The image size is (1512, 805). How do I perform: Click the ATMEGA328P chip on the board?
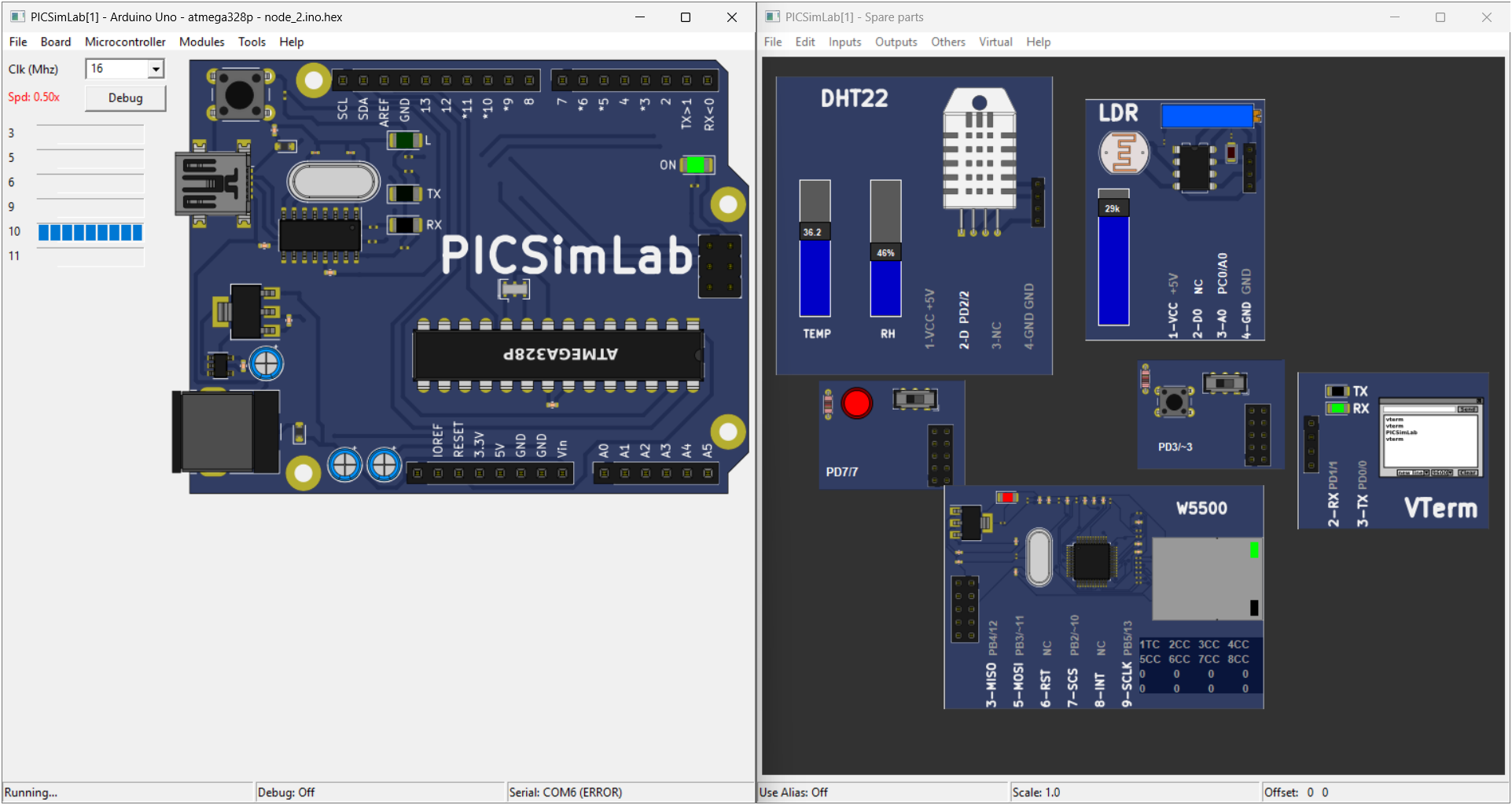point(559,355)
